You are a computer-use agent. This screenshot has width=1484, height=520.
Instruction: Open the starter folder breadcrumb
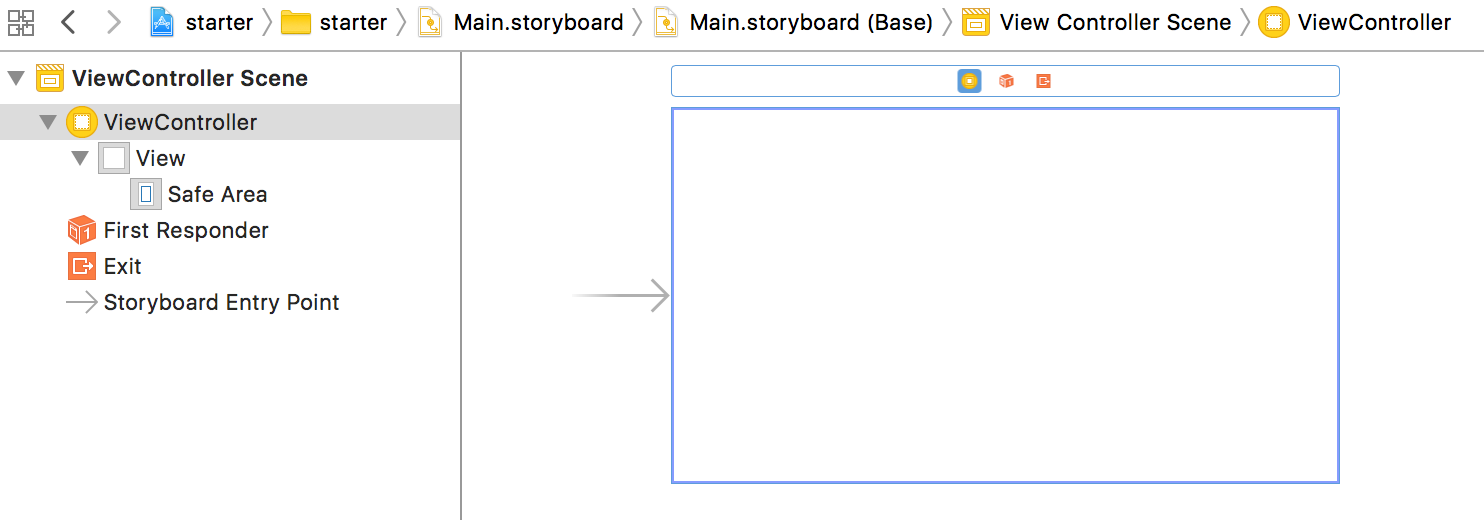[x=335, y=22]
